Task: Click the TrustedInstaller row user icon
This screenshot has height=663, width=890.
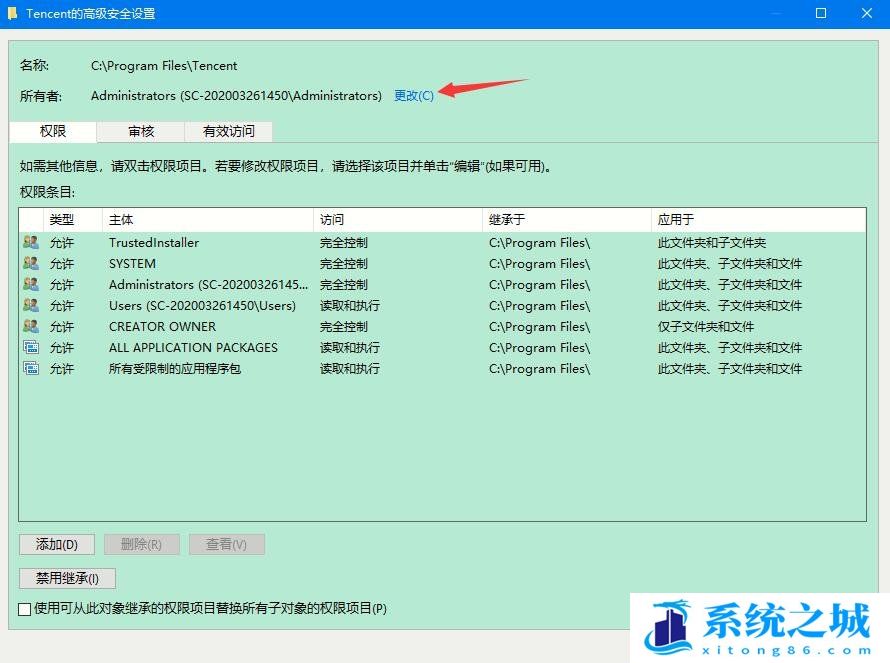Action: pos(31,242)
